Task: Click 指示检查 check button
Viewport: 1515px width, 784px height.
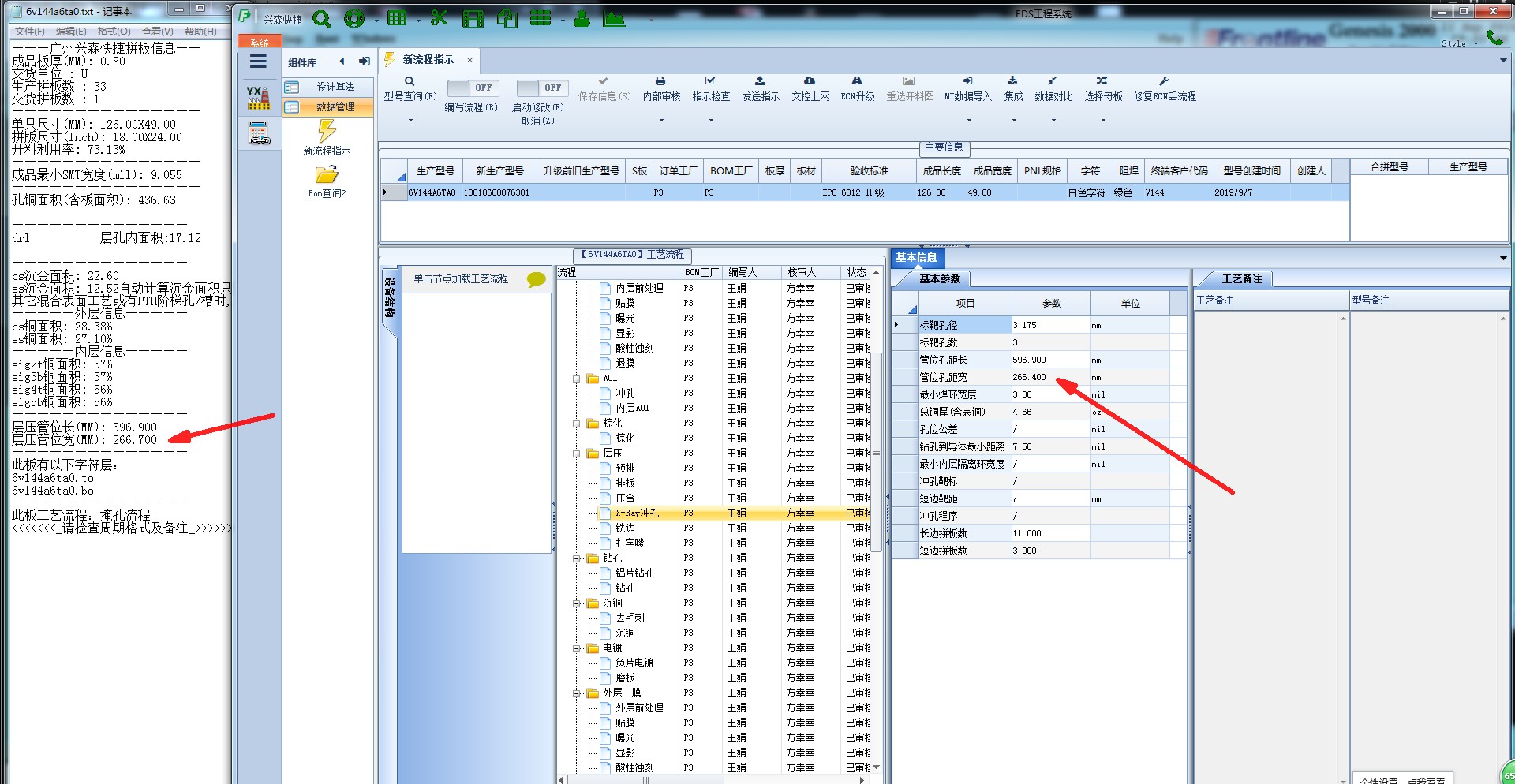Action: pos(711,89)
